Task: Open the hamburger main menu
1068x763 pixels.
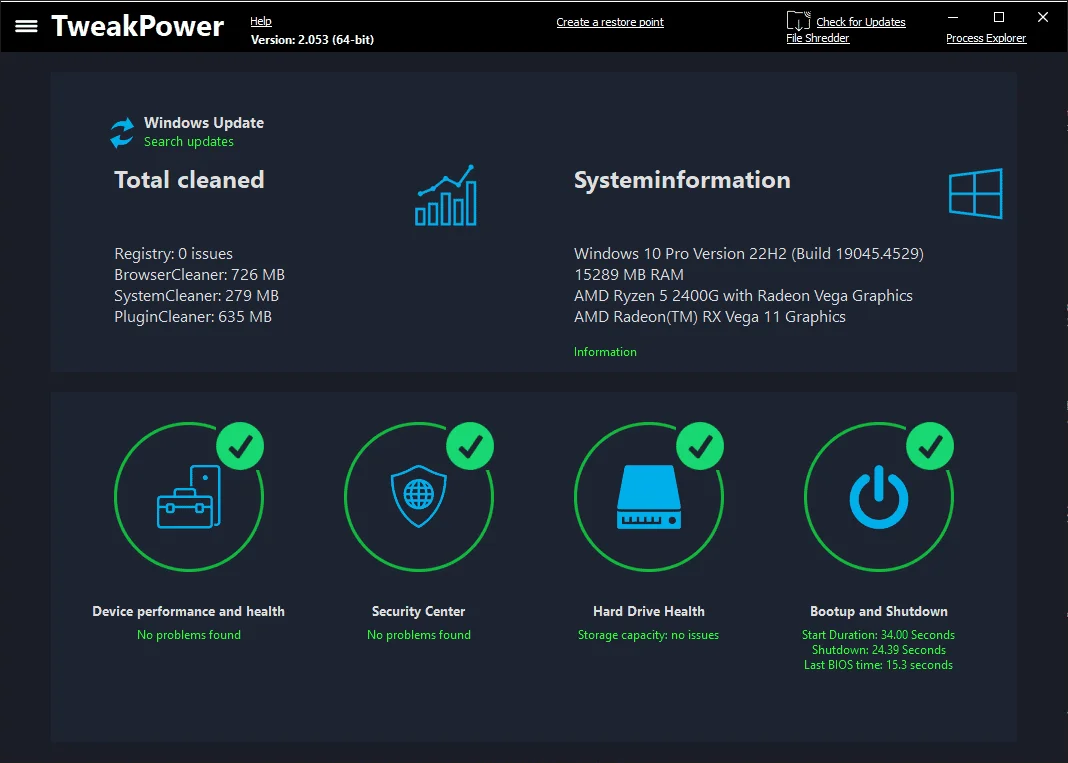Action: (26, 26)
